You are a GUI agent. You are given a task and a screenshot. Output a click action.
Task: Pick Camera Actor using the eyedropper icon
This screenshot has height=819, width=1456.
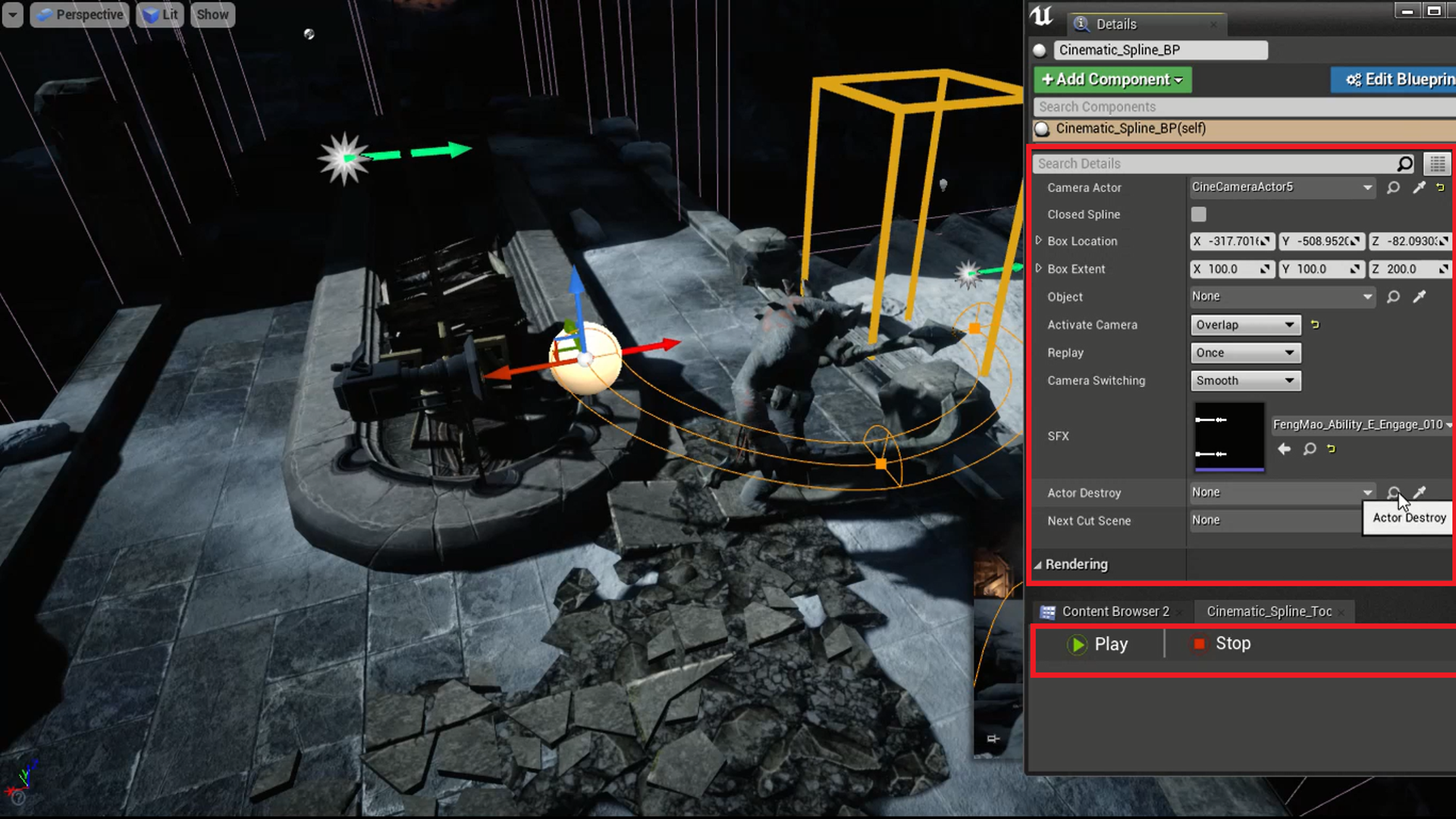1419,187
